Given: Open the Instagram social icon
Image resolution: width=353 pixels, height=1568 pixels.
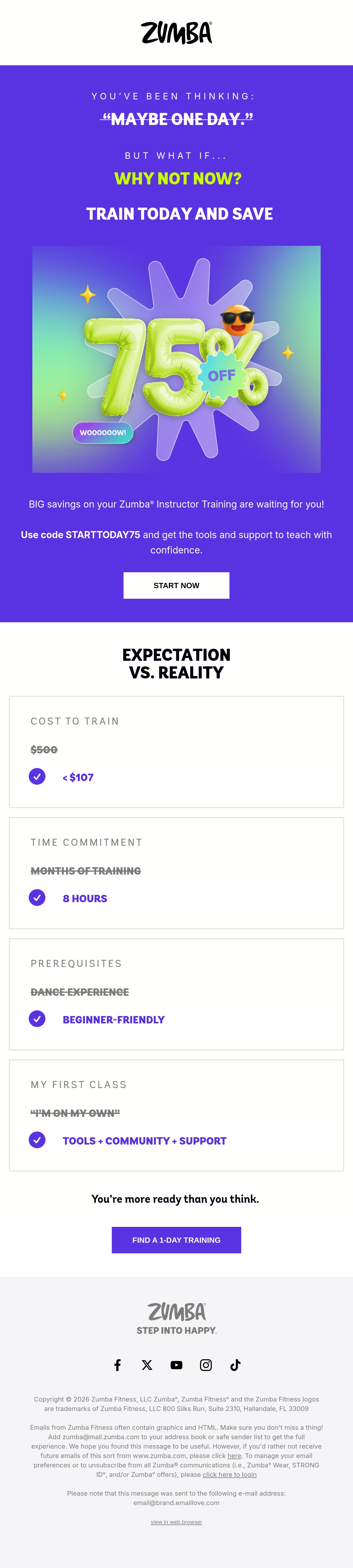Looking at the screenshot, I should [206, 1365].
